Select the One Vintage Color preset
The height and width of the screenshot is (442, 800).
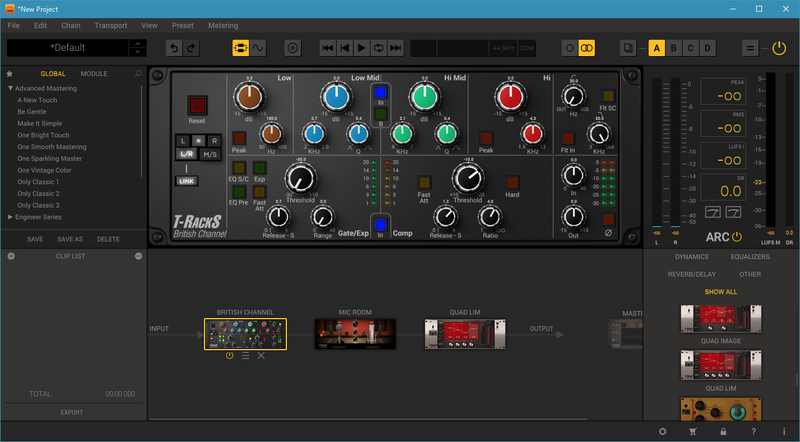44,170
